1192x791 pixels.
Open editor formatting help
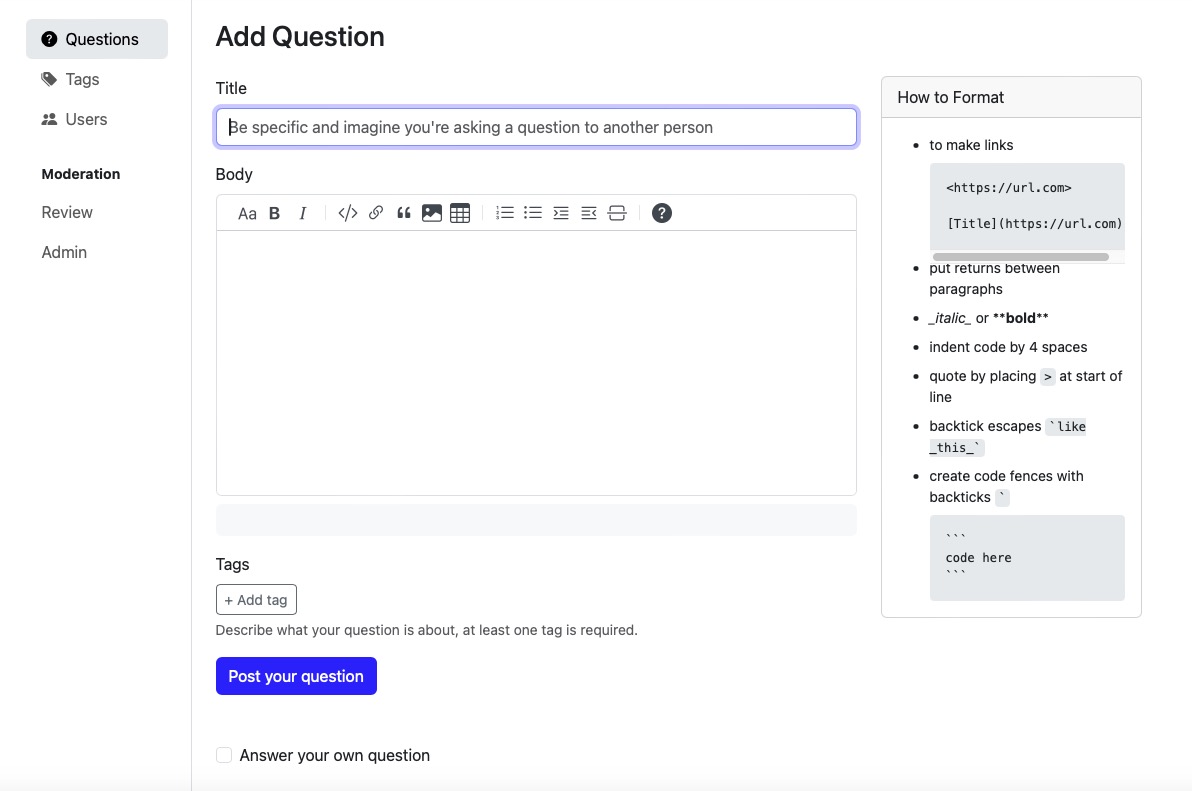pyautogui.click(x=662, y=212)
